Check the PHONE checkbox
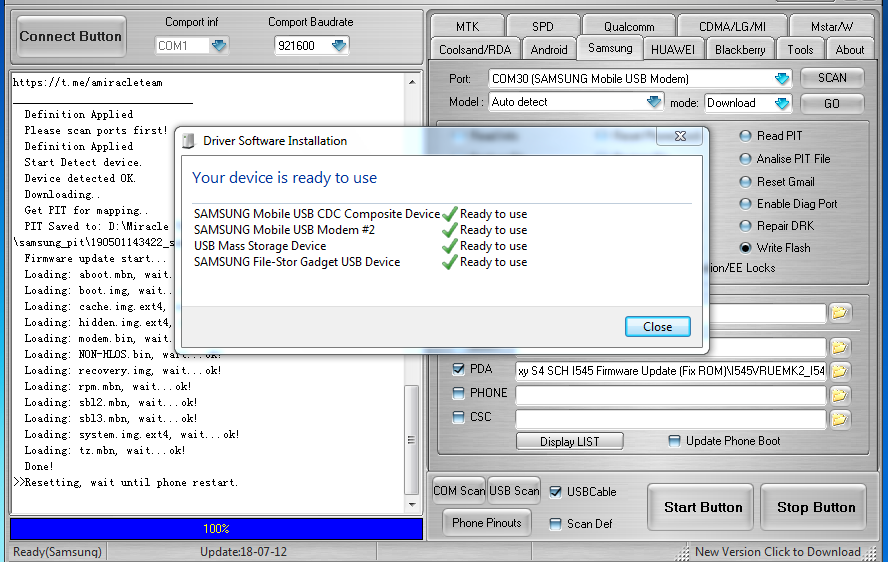This screenshot has width=888, height=562. coord(459,393)
